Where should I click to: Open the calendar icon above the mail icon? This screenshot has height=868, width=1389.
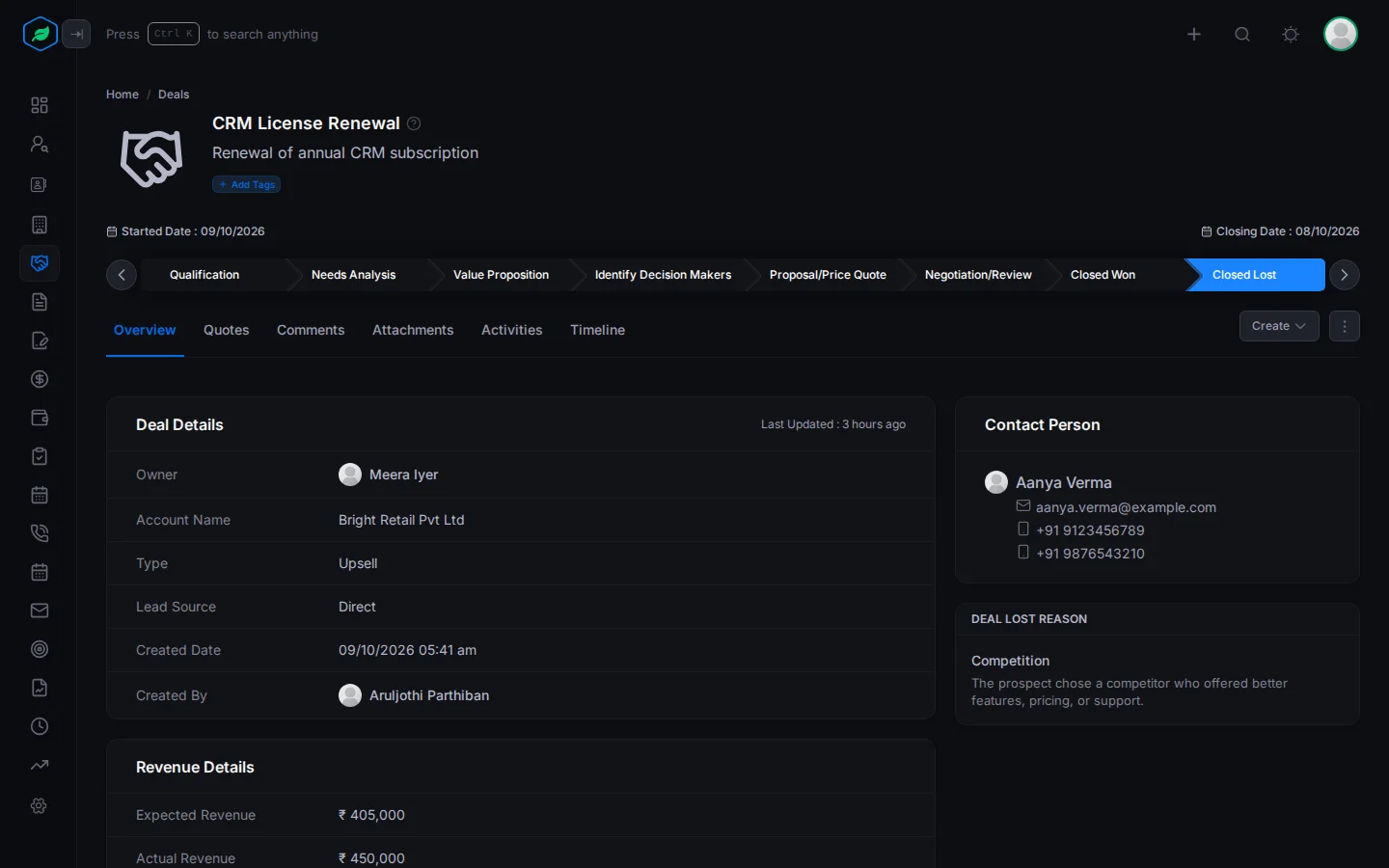click(x=40, y=572)
